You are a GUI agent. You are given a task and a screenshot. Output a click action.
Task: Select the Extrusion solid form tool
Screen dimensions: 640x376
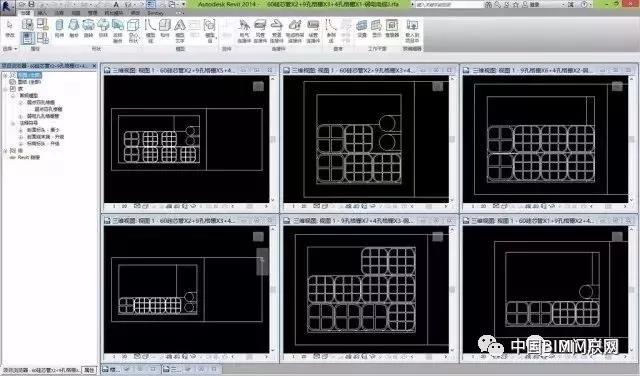(60, 29)
